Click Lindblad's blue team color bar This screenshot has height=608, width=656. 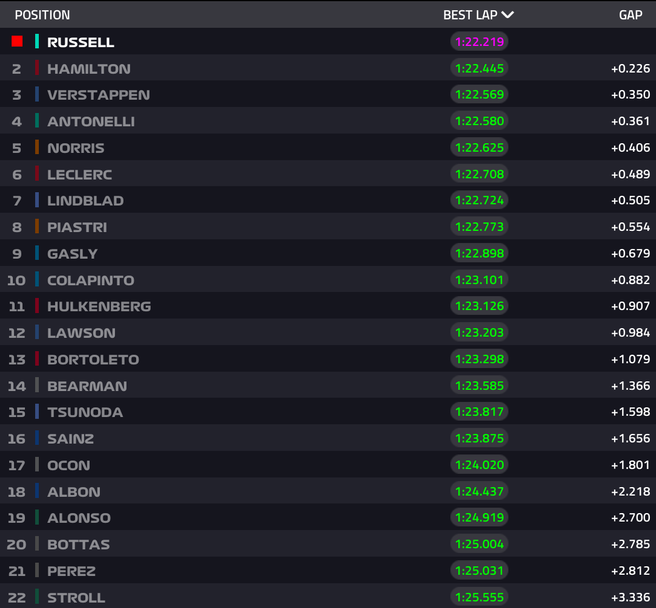[x=37, y=200]
